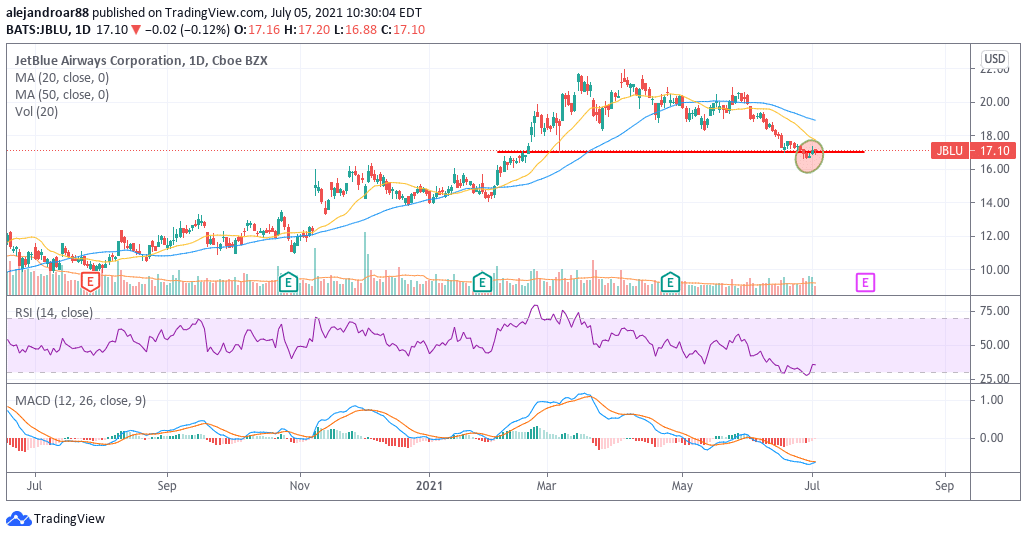
Task: Select the MACD (12, 26, close, 9) legend
Action: 81,400
